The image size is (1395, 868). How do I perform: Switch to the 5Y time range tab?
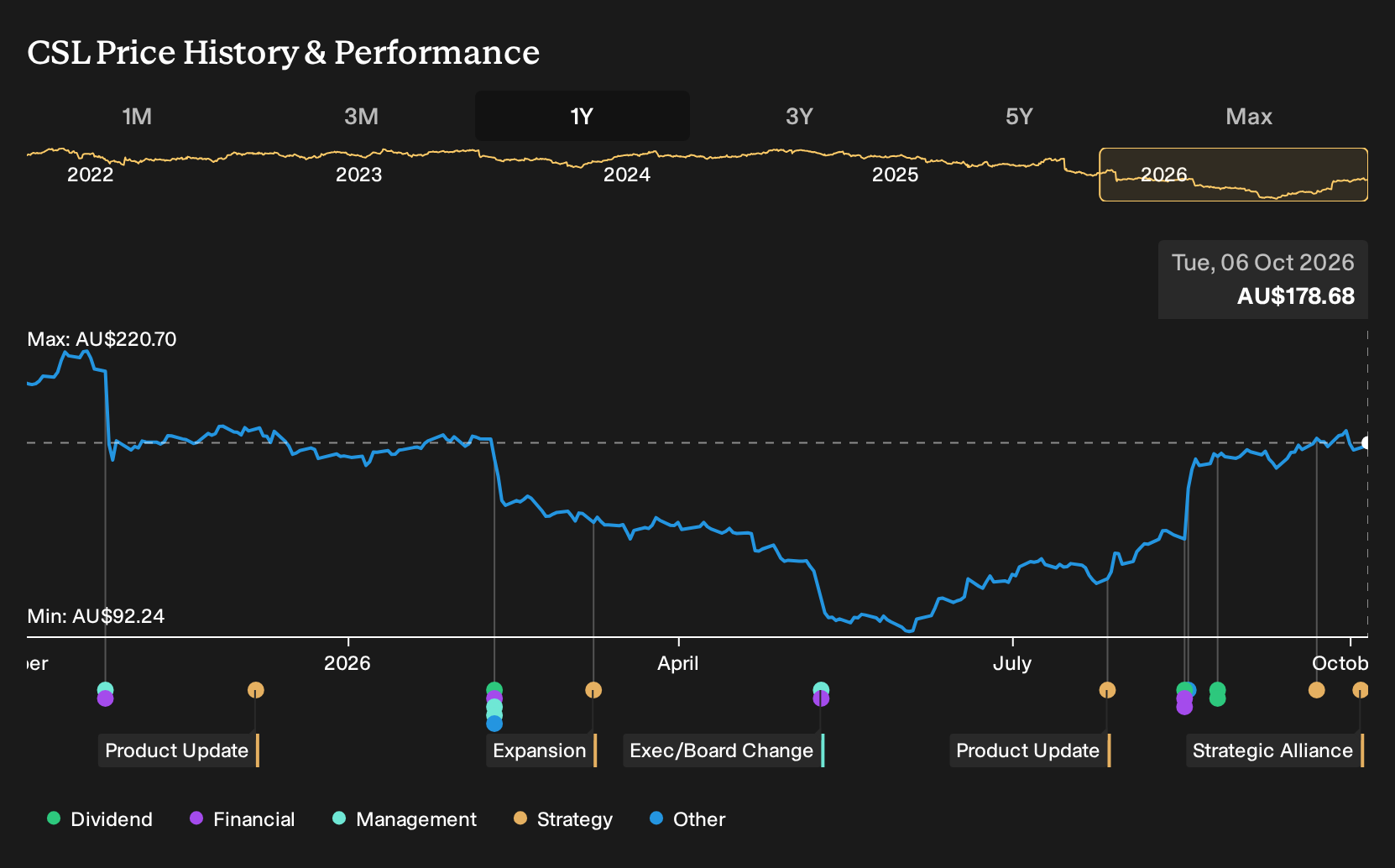1019,116
